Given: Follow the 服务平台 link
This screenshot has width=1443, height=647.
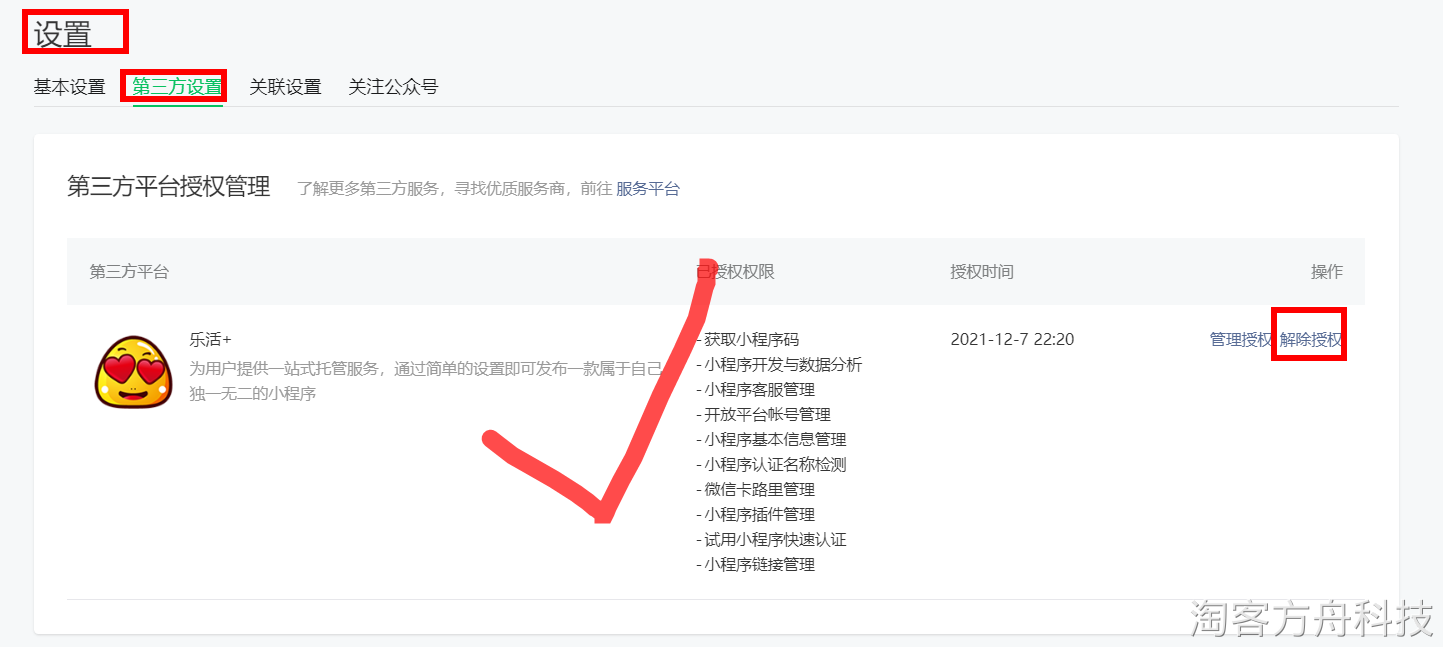Looking at the screenshot, I should click(x=648, y=188).
